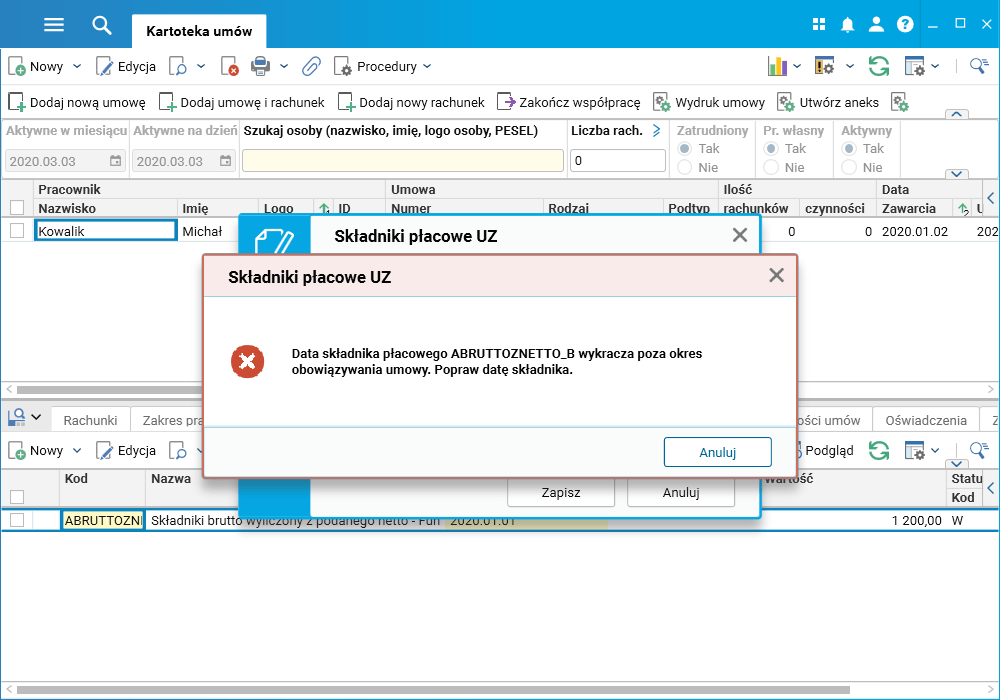Select Zatrudniony Tak radio

(x=685, y=149)
